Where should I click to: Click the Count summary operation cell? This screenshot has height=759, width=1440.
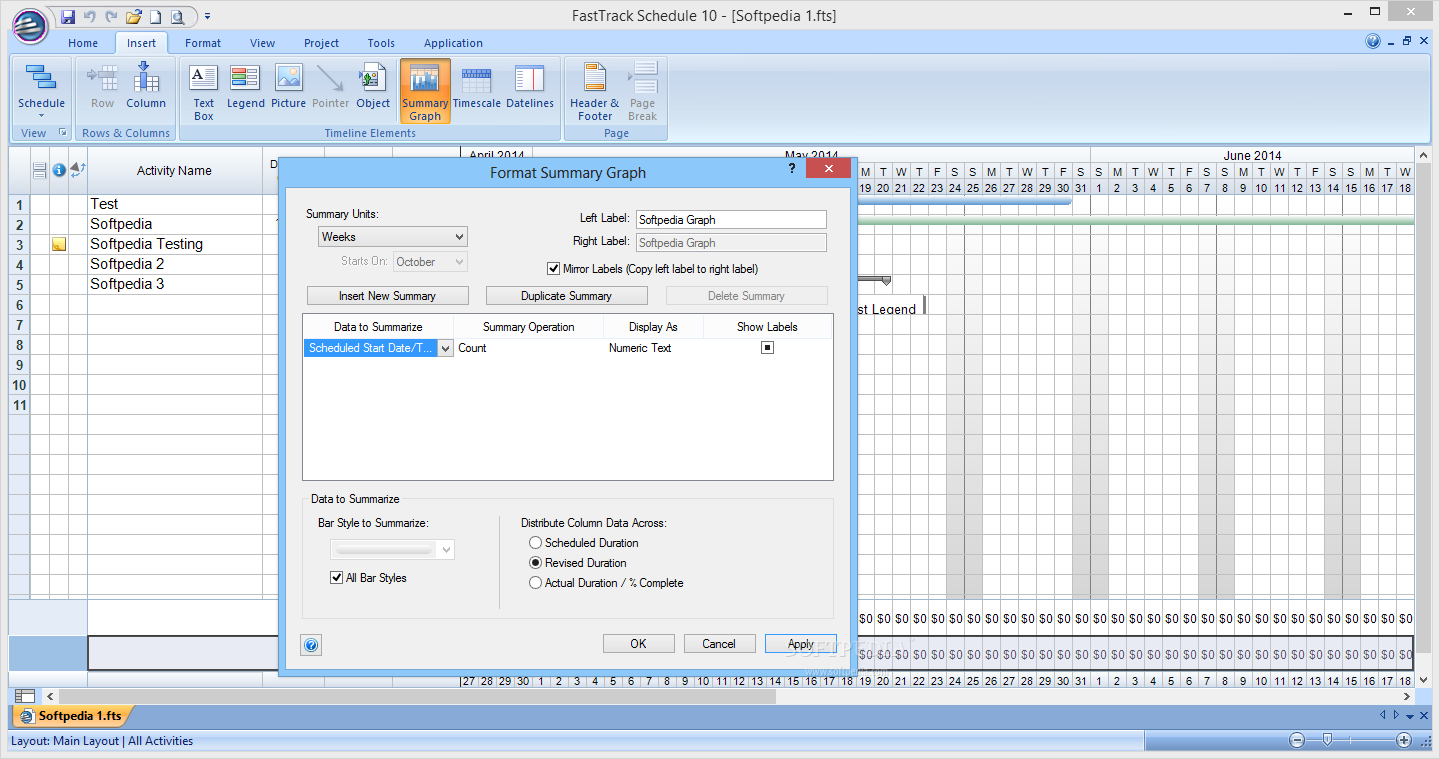tap(529, 348)
